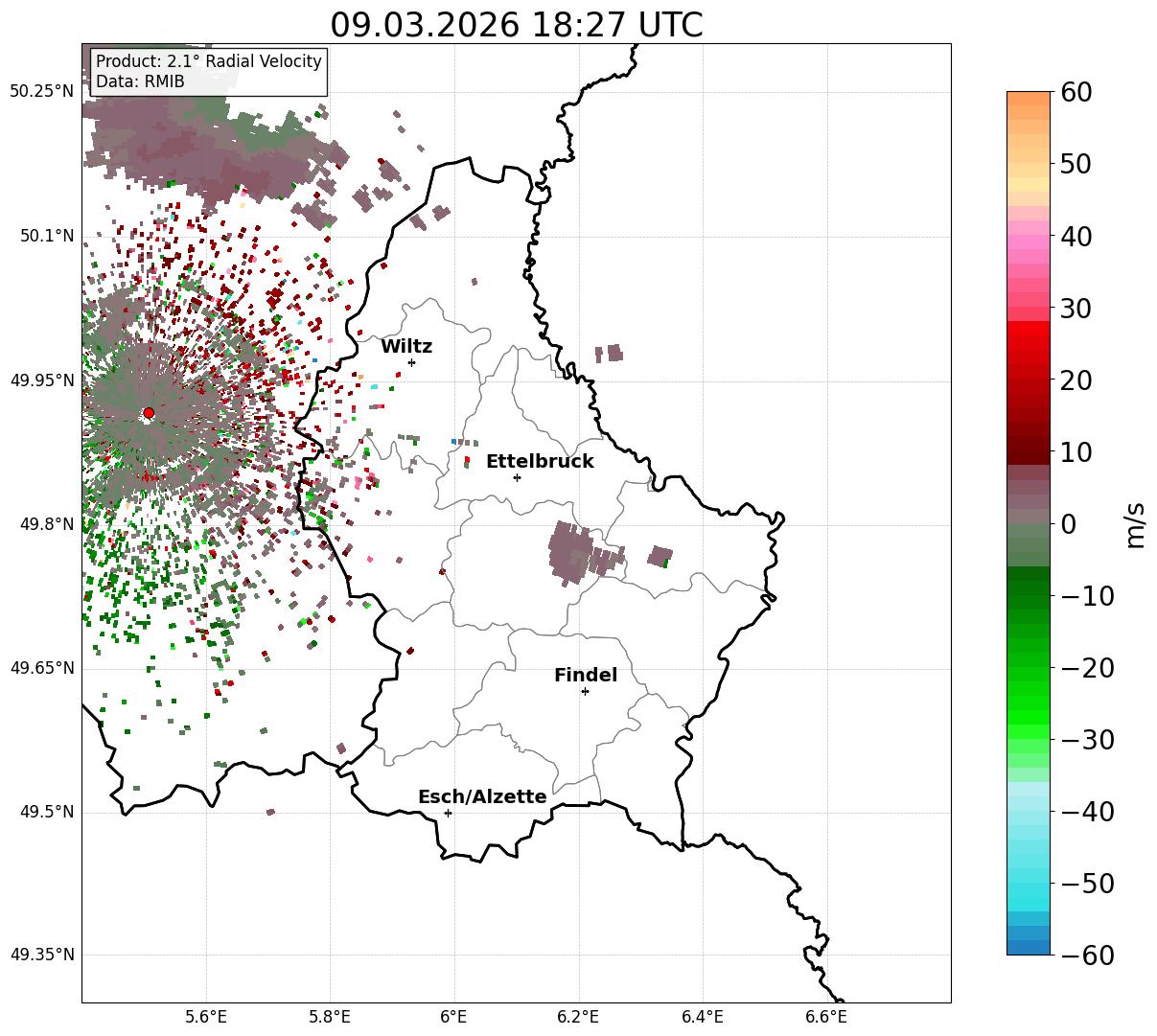Screen dimensions: 1157x1036
Task: Click the 49.5°N latitude label
Action: pos(46,812)
